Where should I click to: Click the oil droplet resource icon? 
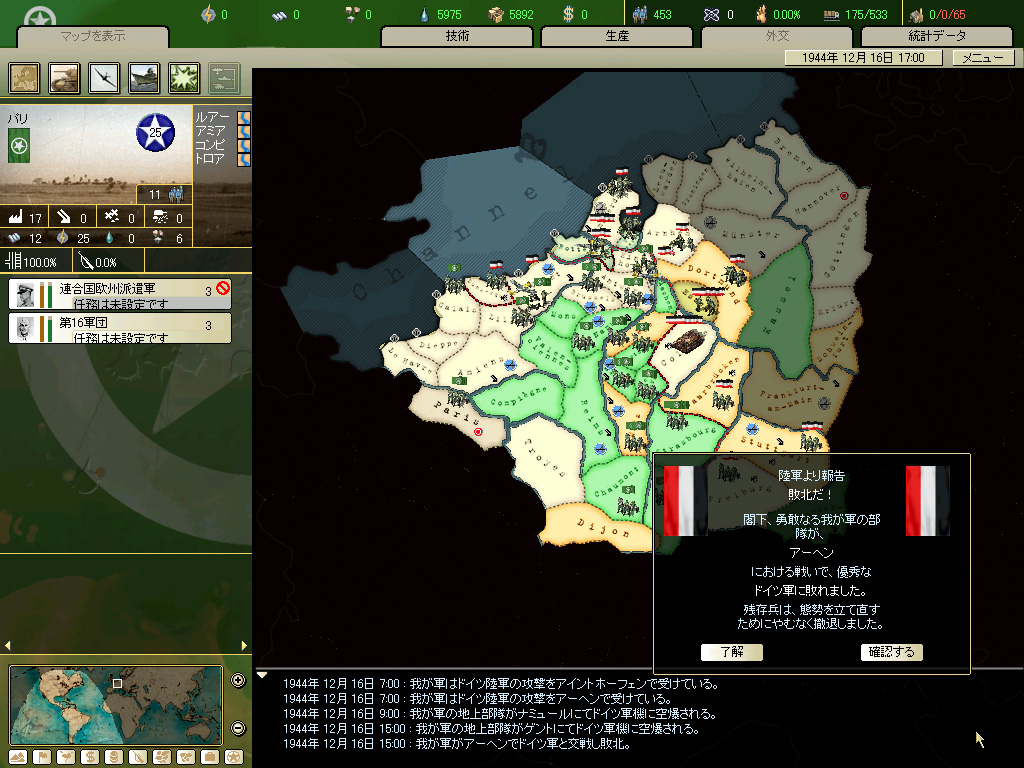pos(425,14)
